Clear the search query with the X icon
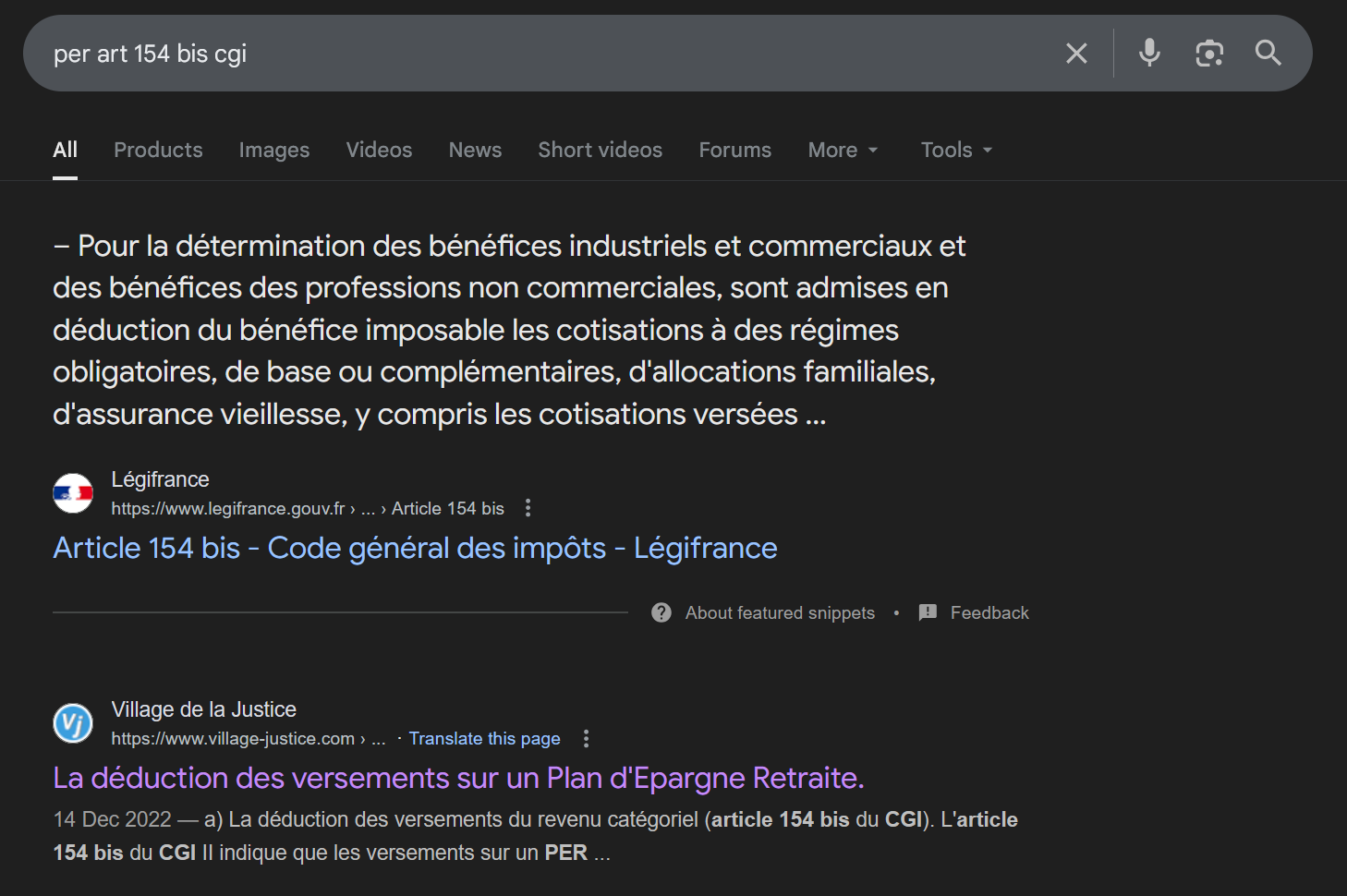 pyautogui.click(x=1076, y=54)
